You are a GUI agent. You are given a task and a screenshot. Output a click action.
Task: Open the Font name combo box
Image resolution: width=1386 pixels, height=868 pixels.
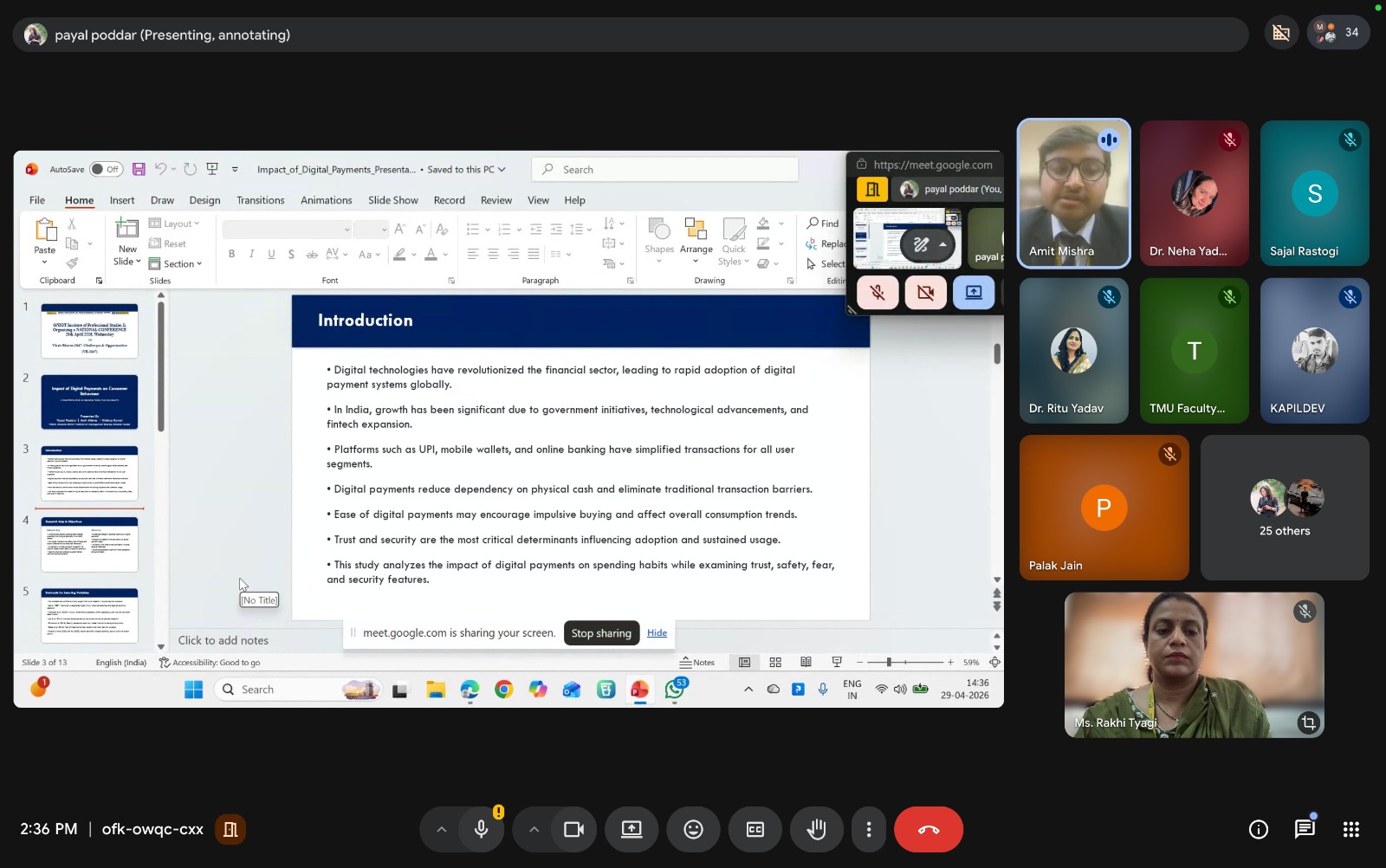point(287,230)
